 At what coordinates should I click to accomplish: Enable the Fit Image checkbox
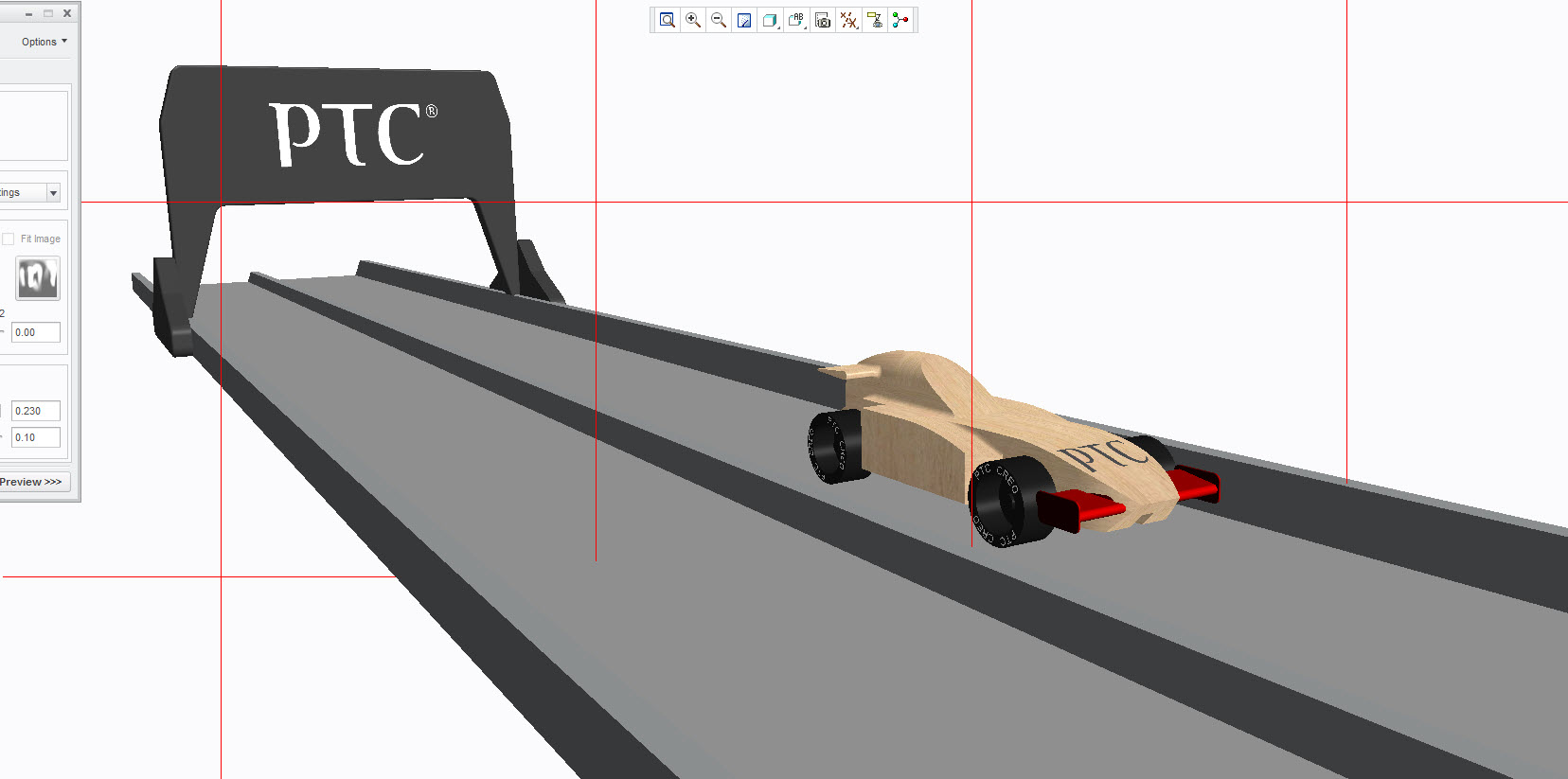point(9,239)
